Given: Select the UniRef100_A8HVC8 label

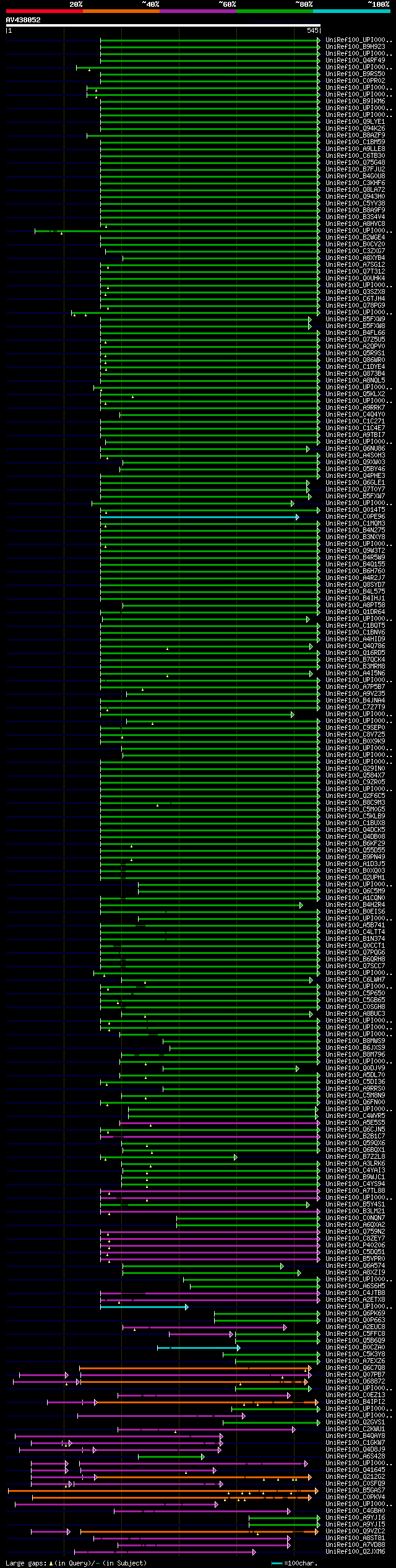Looking at the screenshot, I should [355, 223].
